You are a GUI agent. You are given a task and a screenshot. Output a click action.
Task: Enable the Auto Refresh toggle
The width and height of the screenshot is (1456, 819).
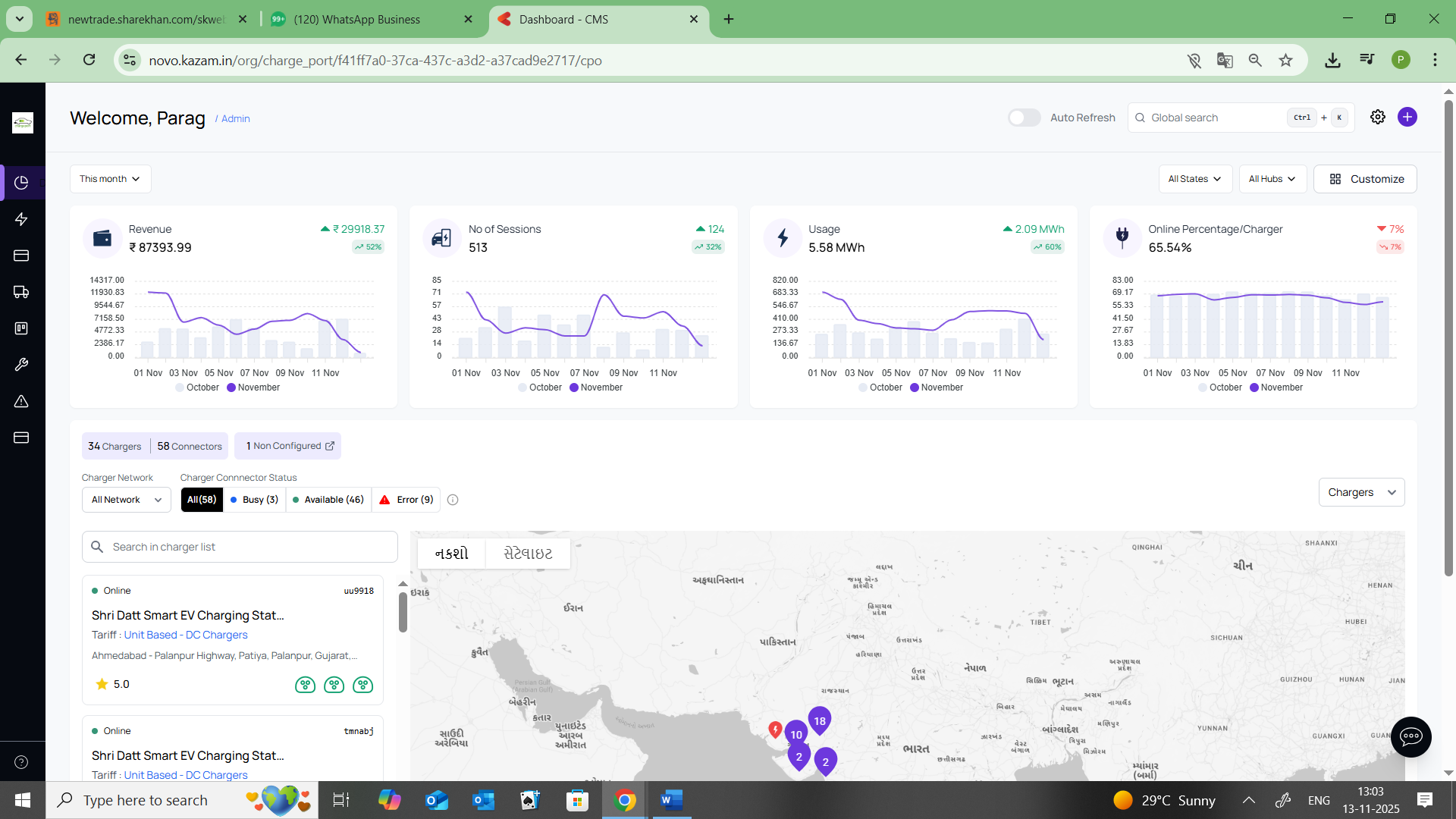pos(1024,118)
